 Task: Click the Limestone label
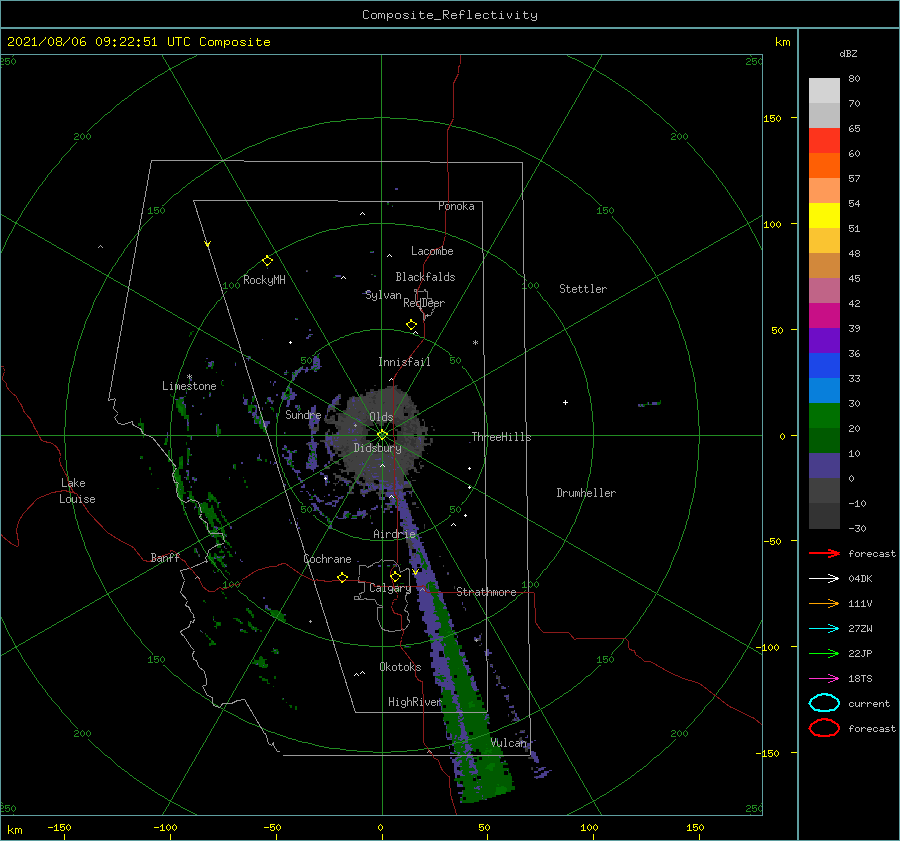pyautogui.click(x=189, y=386)
